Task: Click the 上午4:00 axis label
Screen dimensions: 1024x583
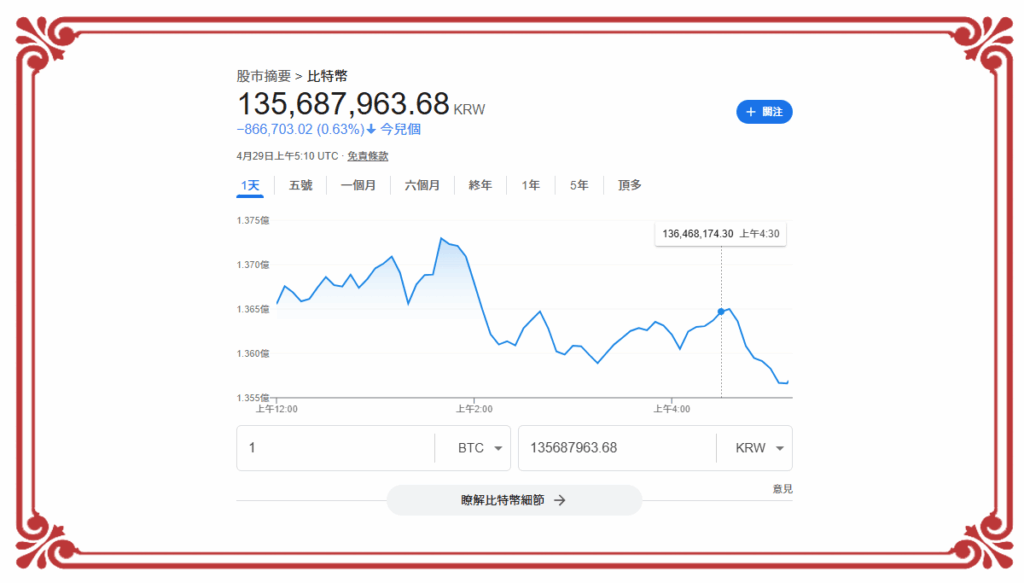Action: point(672,409)
